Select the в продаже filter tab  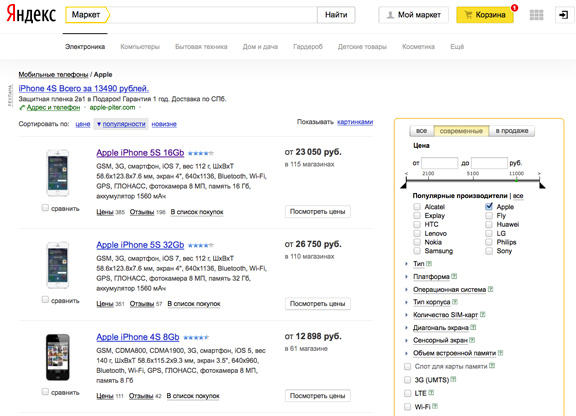tap(512, 131)
